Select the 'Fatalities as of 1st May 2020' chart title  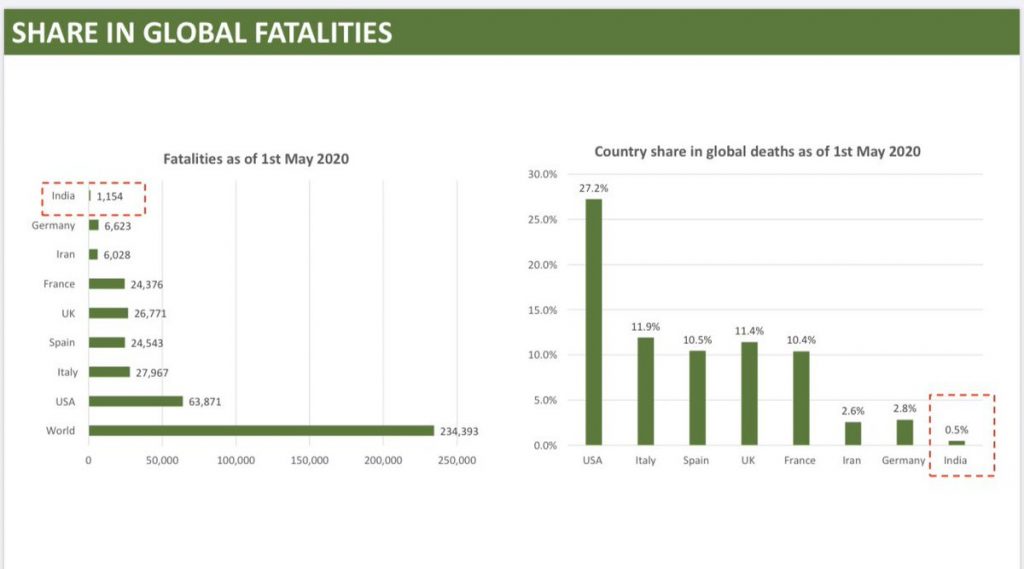coord(256,159)
